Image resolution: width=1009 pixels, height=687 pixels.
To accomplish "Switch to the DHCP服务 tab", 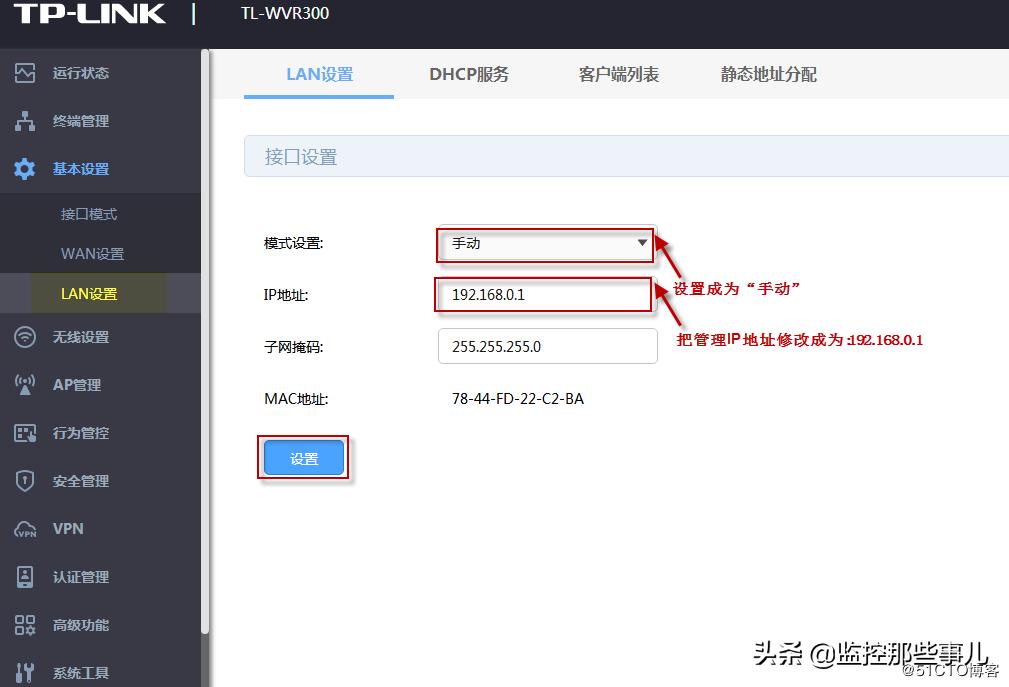I will (x=469, y=74).
